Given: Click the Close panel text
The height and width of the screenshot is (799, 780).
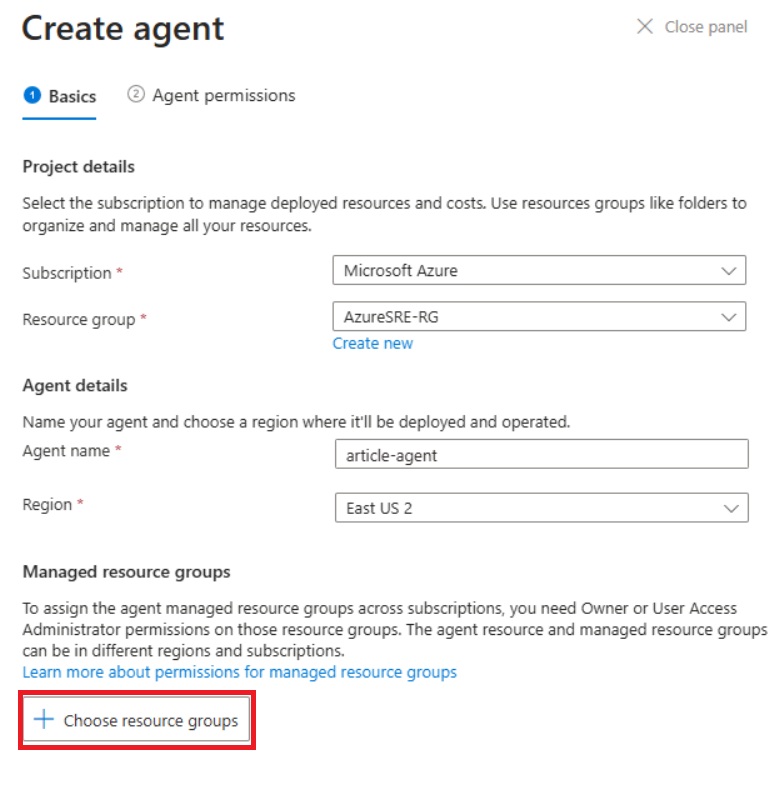Looking at the screenshot, I should [x=705, y=27].
